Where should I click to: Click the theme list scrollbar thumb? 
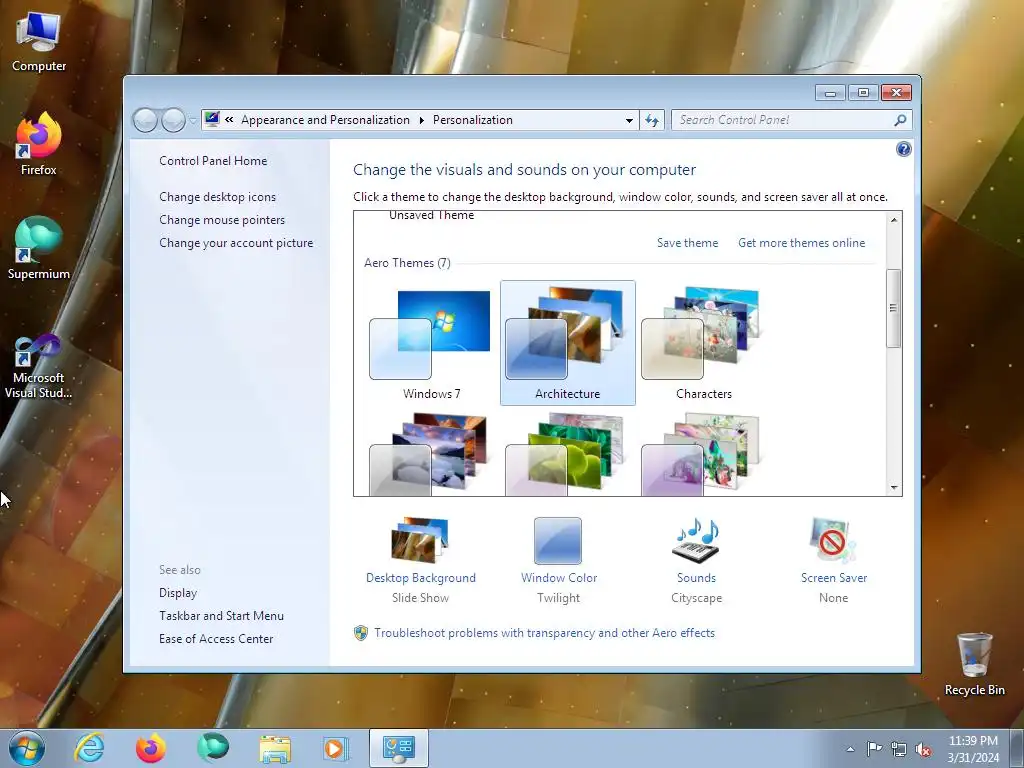coord(893,308)
